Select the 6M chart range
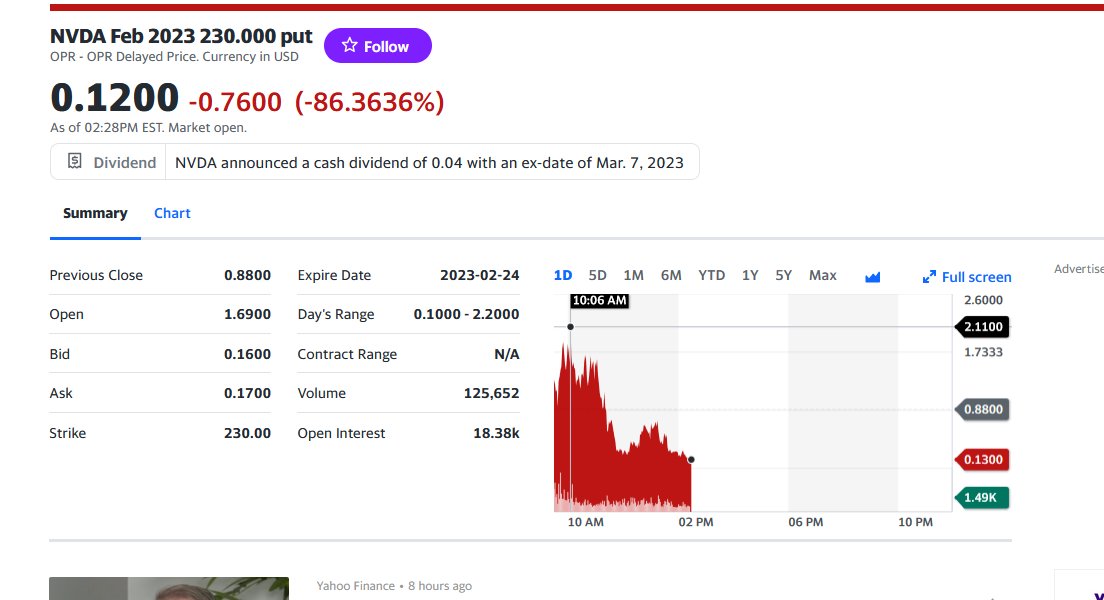Screen dimensions: 1104x600 pos(671,275)
